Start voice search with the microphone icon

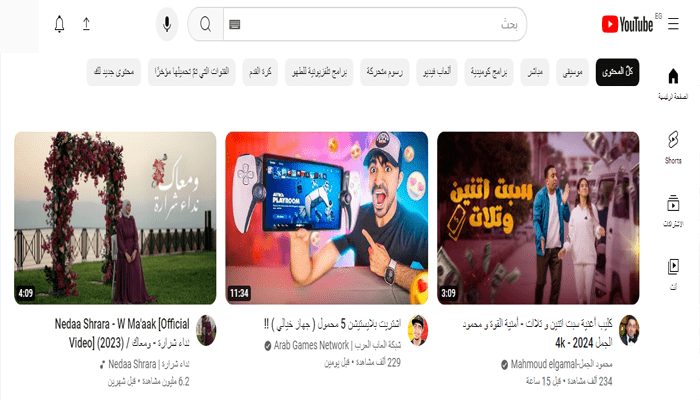(x=167, y=24)
